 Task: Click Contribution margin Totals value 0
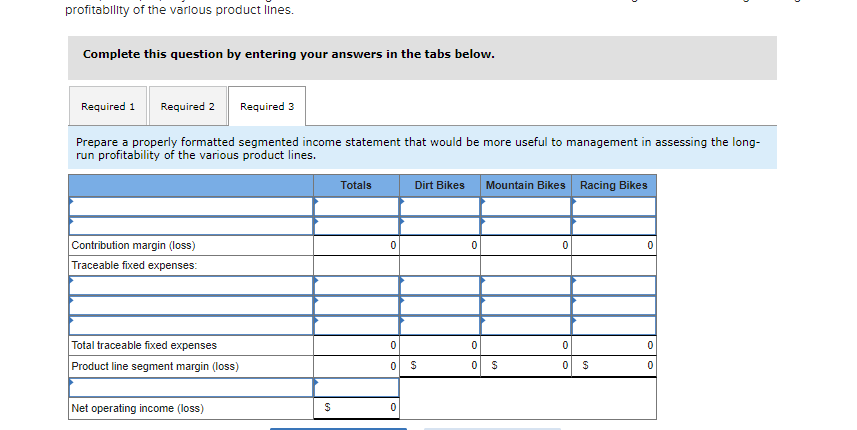pos(356,245)
